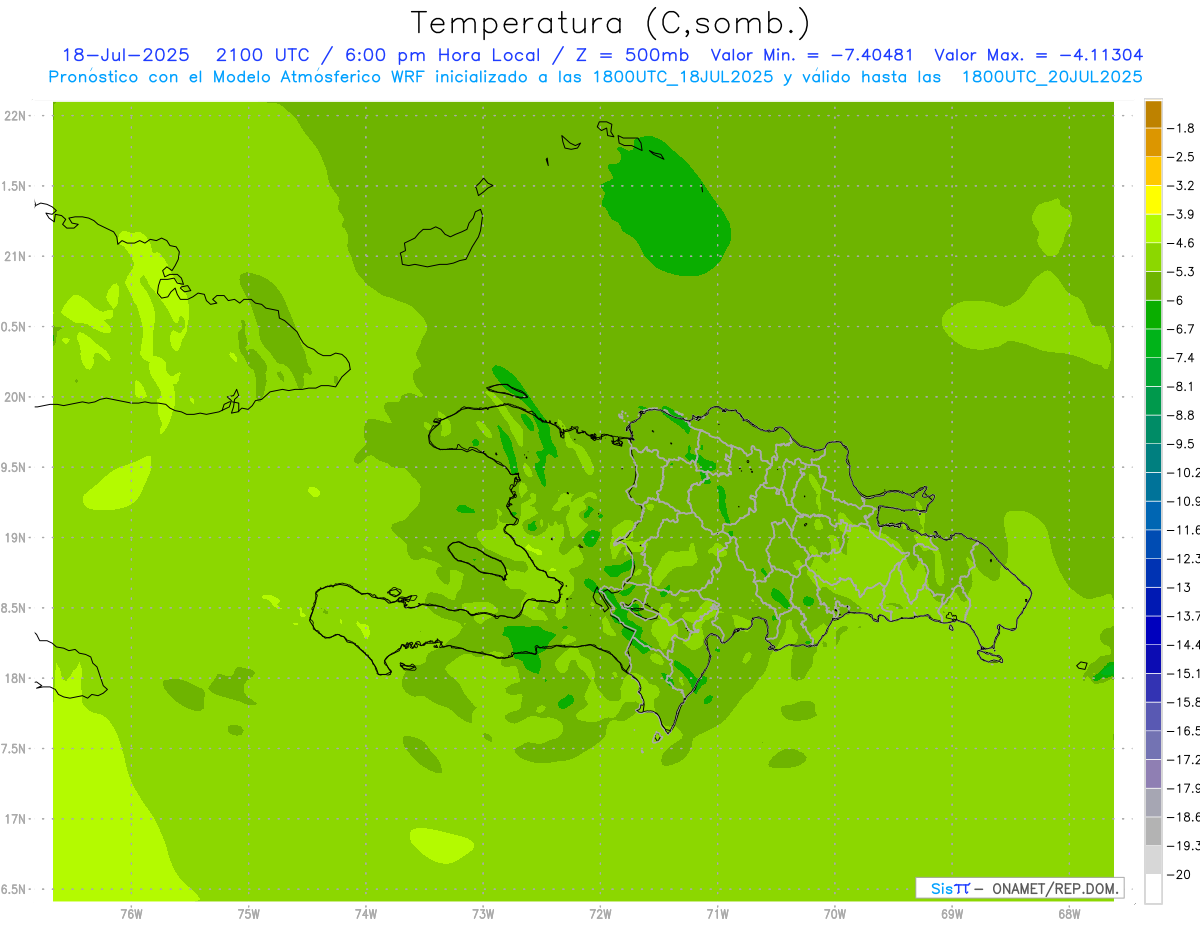Click the -1.8 colorbar value
This screenshot has height=927, width=1200.
coord(1180,128)
